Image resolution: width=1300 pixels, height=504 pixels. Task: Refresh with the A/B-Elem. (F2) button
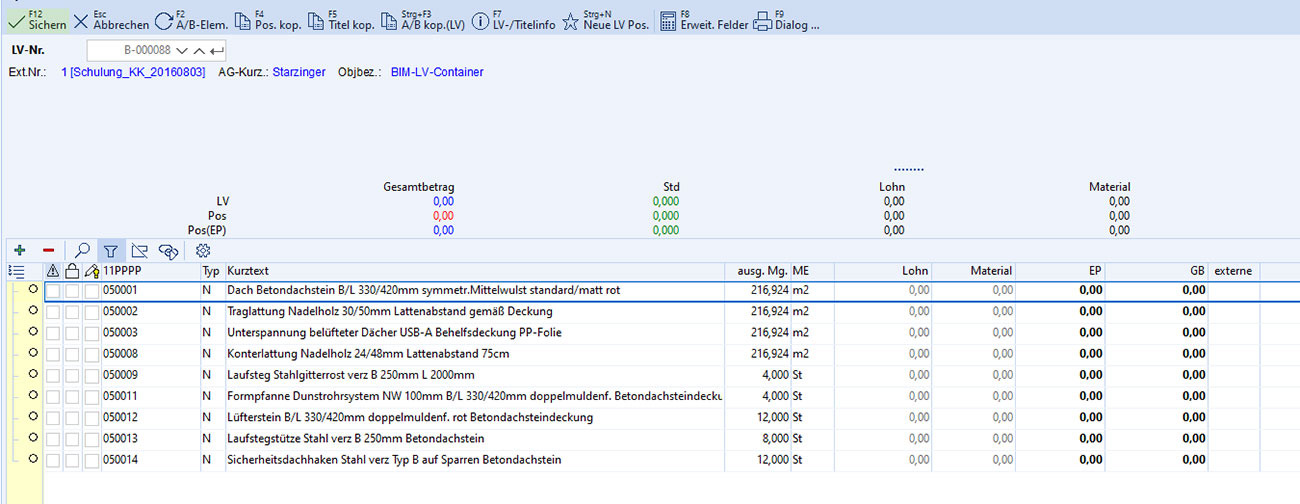coord(192,21)
